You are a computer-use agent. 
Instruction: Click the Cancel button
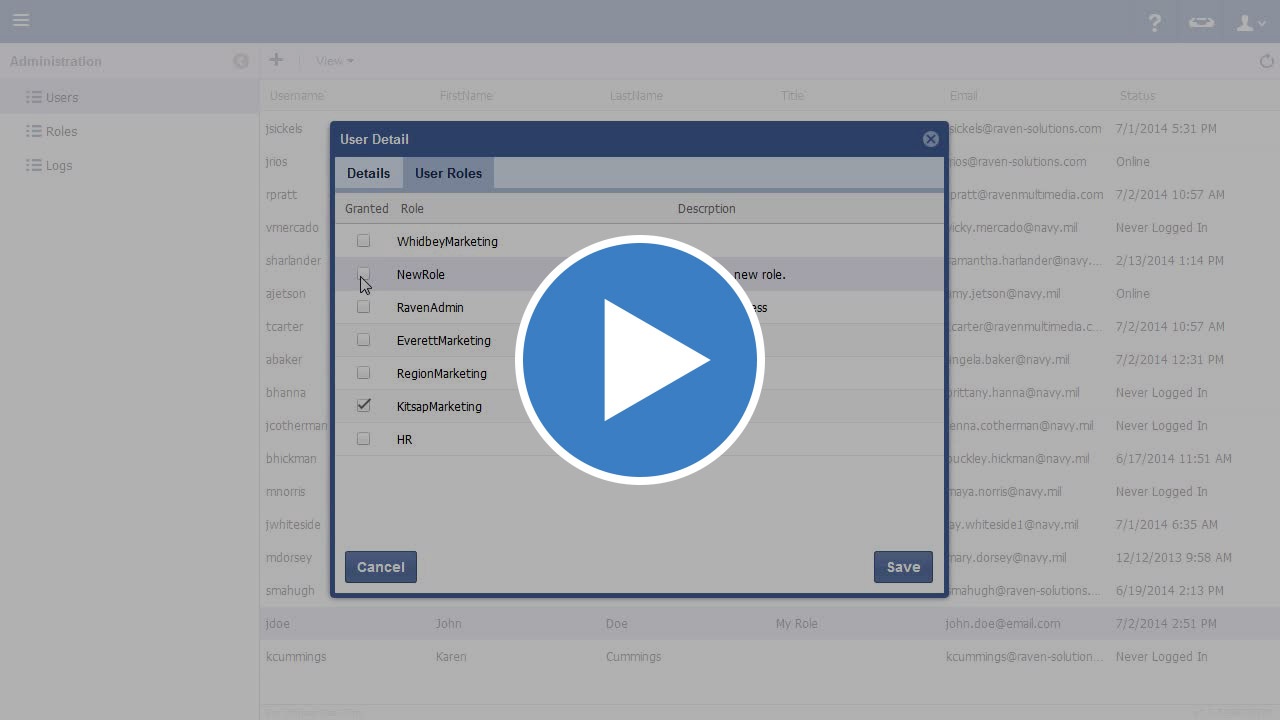[381, 567]
